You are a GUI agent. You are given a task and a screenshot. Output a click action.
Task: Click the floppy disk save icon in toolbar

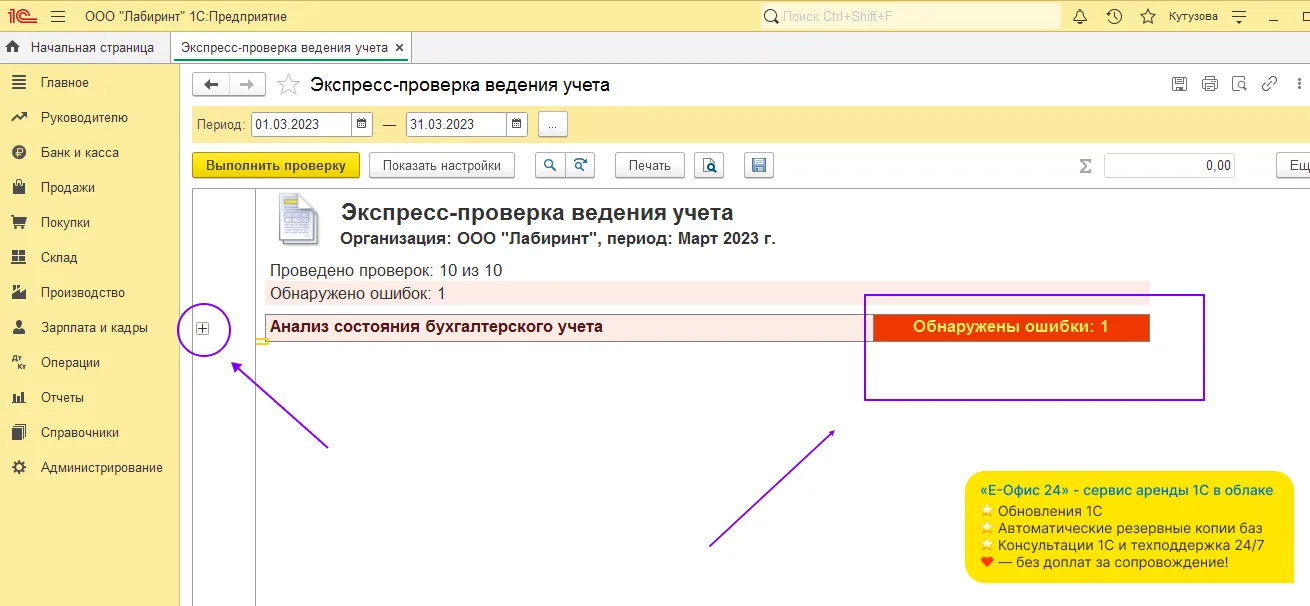click(758, 166)
